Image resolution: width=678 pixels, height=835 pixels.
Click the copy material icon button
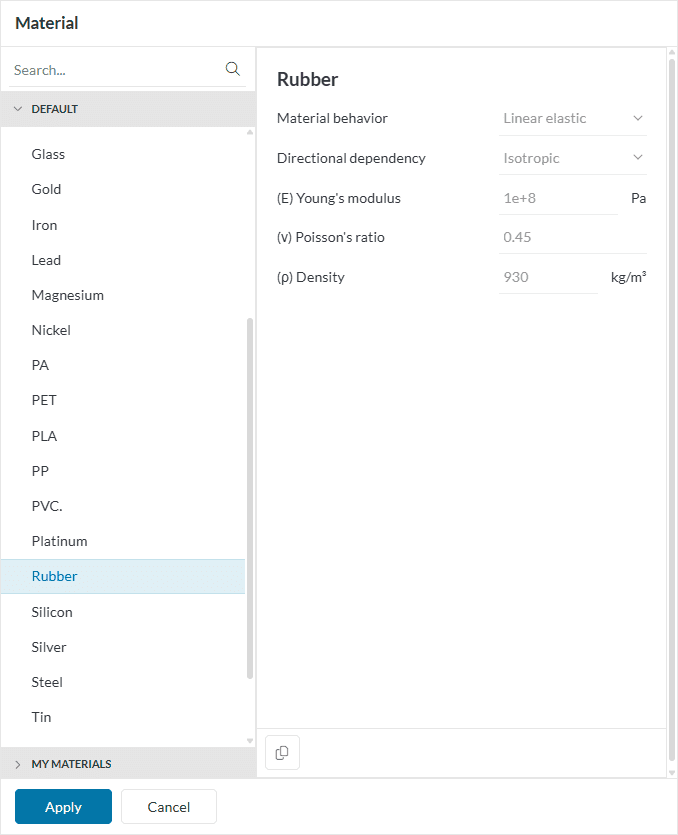282,753
